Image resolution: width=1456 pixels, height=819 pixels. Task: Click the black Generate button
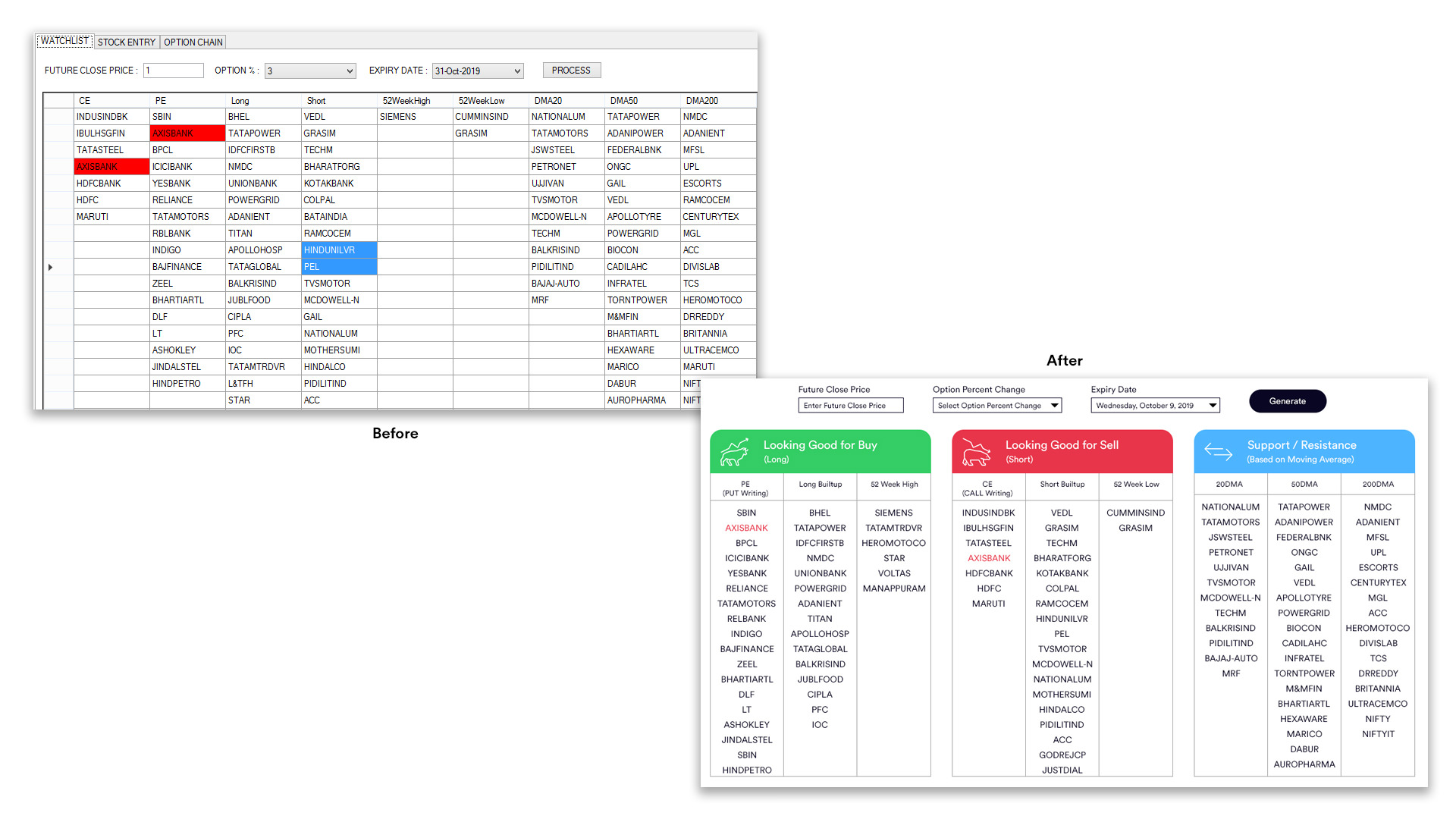click(1287, 401)
